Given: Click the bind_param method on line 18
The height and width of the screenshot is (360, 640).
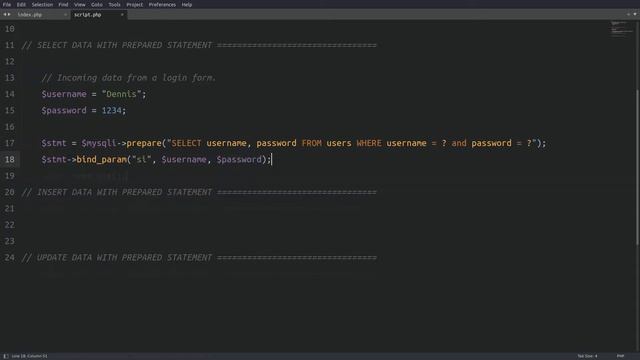Looking at the screenshot, I should pos(102,160).
